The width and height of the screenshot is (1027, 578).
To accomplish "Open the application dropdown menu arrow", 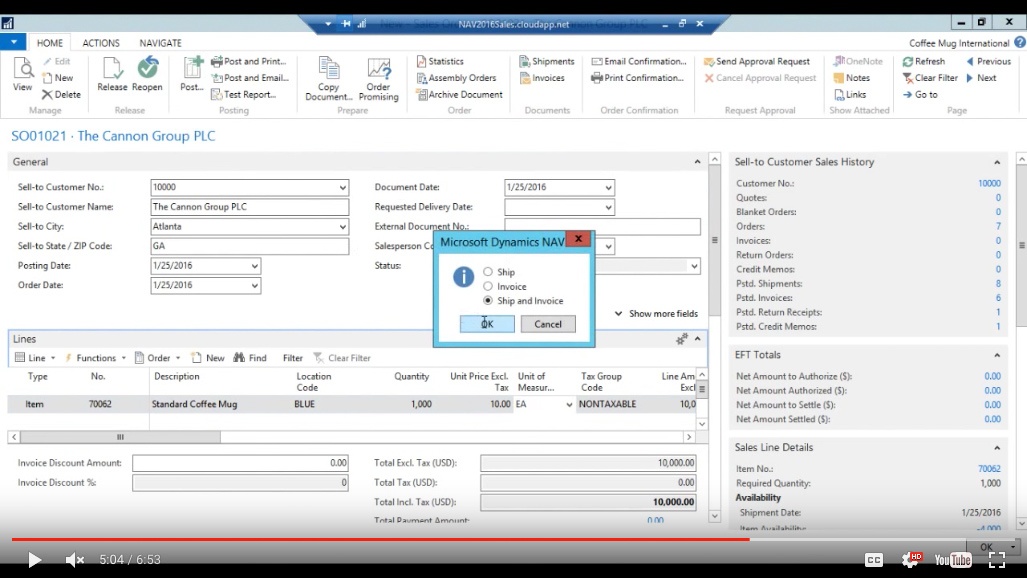I will (13, 43).
